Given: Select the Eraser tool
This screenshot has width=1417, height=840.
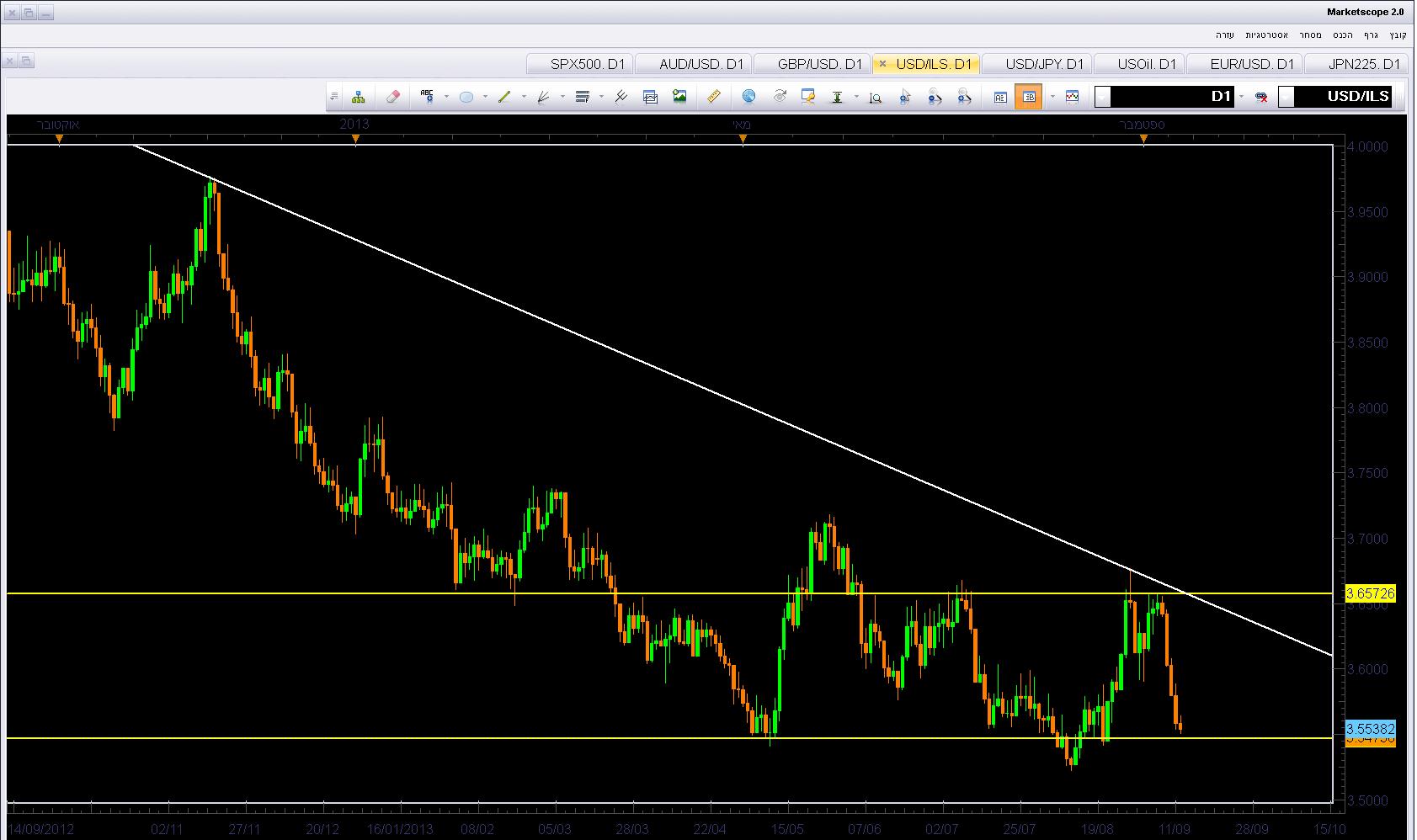Looking at the screenshot, I should [x=392, y=97].
